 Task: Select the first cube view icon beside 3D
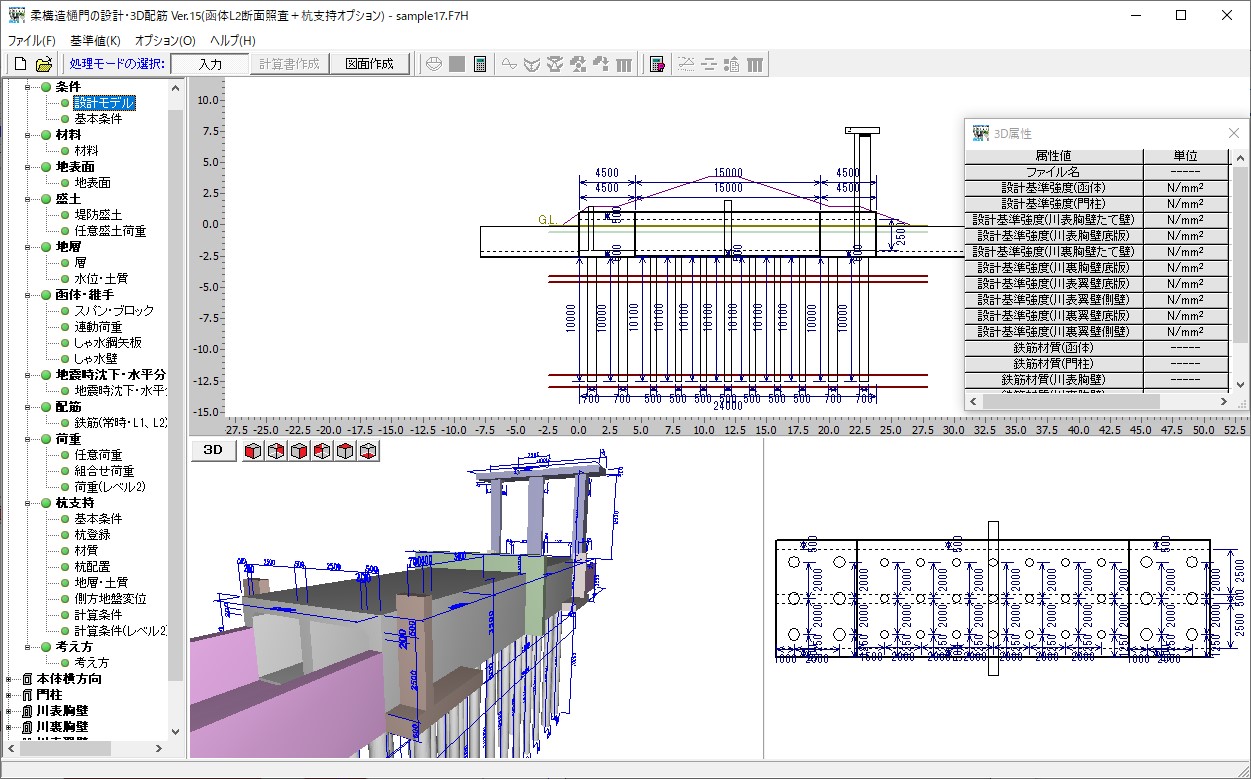[x=253, y=450]
